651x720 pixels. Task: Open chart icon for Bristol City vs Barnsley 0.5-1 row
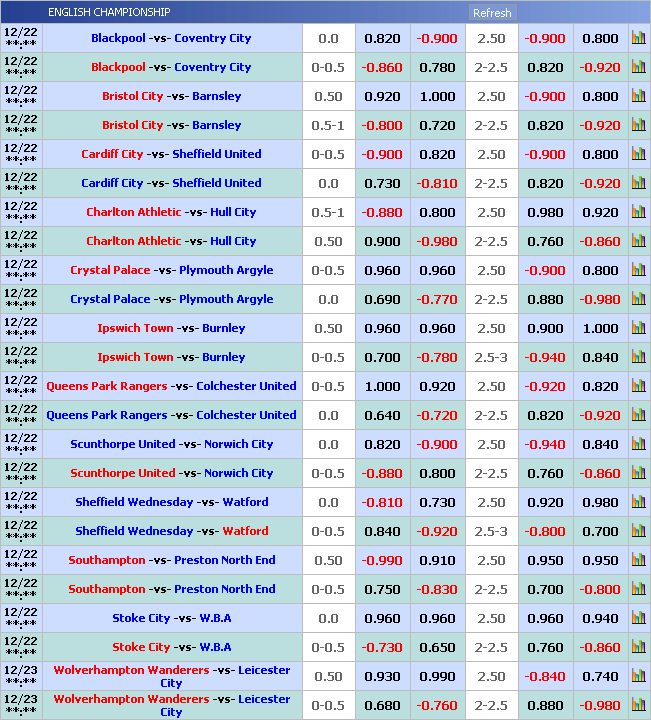pyautogui.click(x=638, y=126)
